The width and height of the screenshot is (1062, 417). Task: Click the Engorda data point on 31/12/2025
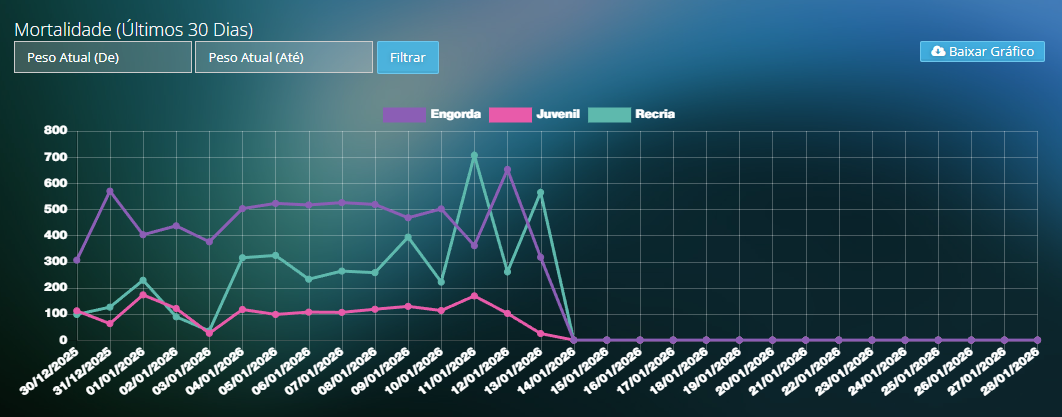110,191
